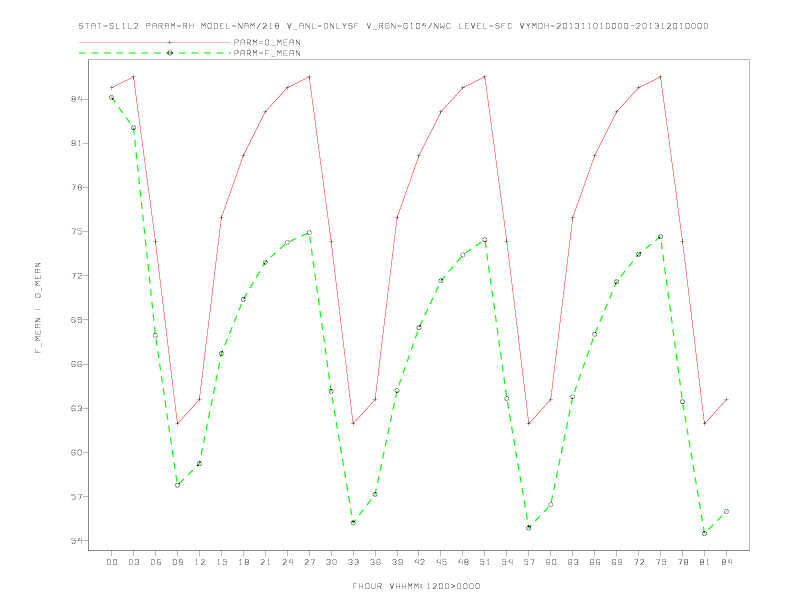This screenshot has height=612, width=792.
Task: Click x-axis forecast hour label 12
Action: click(x=200, y=562)
